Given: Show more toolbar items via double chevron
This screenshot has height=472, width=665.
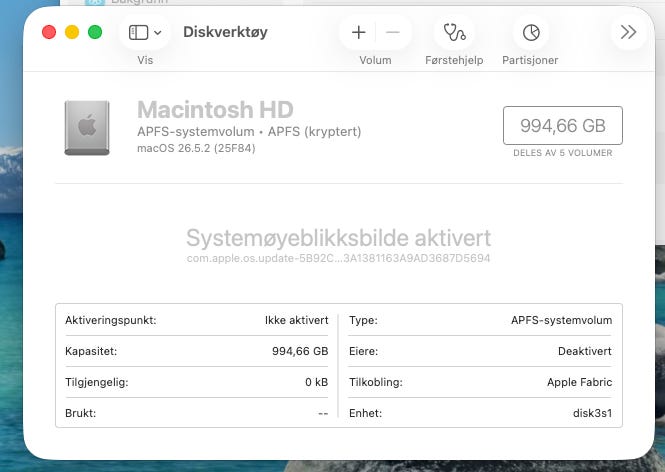Looking at the screenshot, I should (x=628, y=32).
